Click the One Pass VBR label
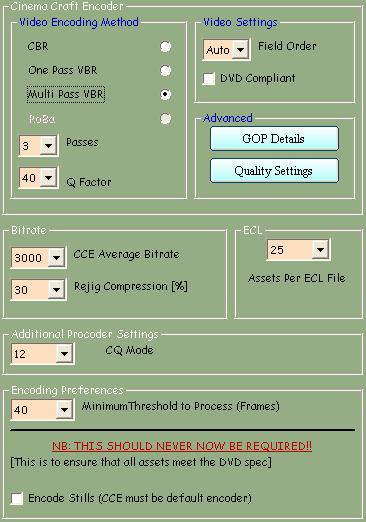Viewport: 366px width, 522px height. [x=63, y=70]
